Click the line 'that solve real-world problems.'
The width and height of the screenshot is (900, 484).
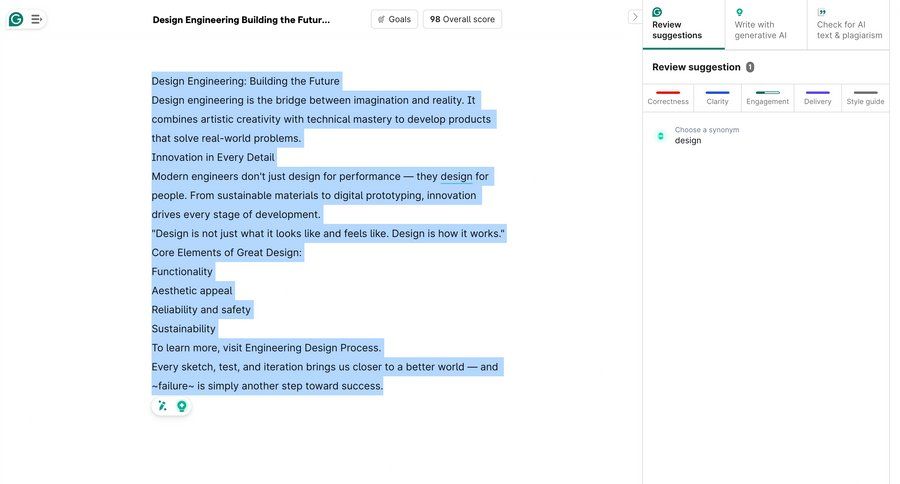226,138
